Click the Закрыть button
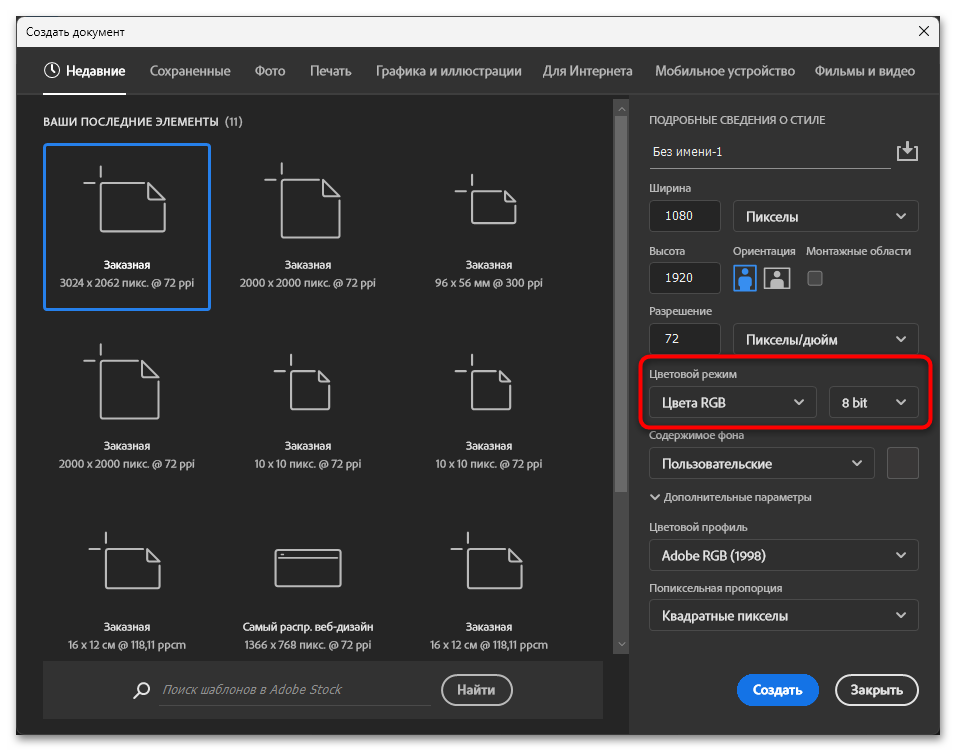 [x=877, y=690]
